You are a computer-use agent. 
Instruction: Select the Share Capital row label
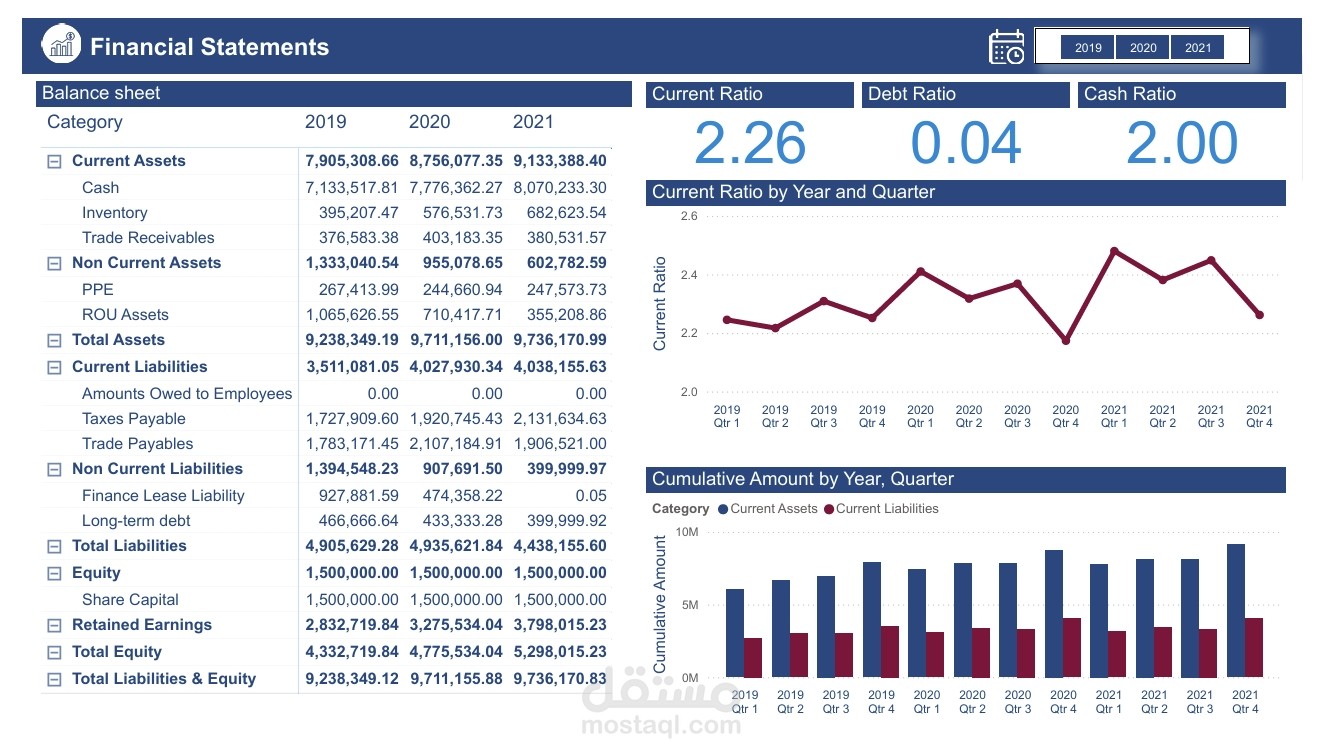point(130,599)
